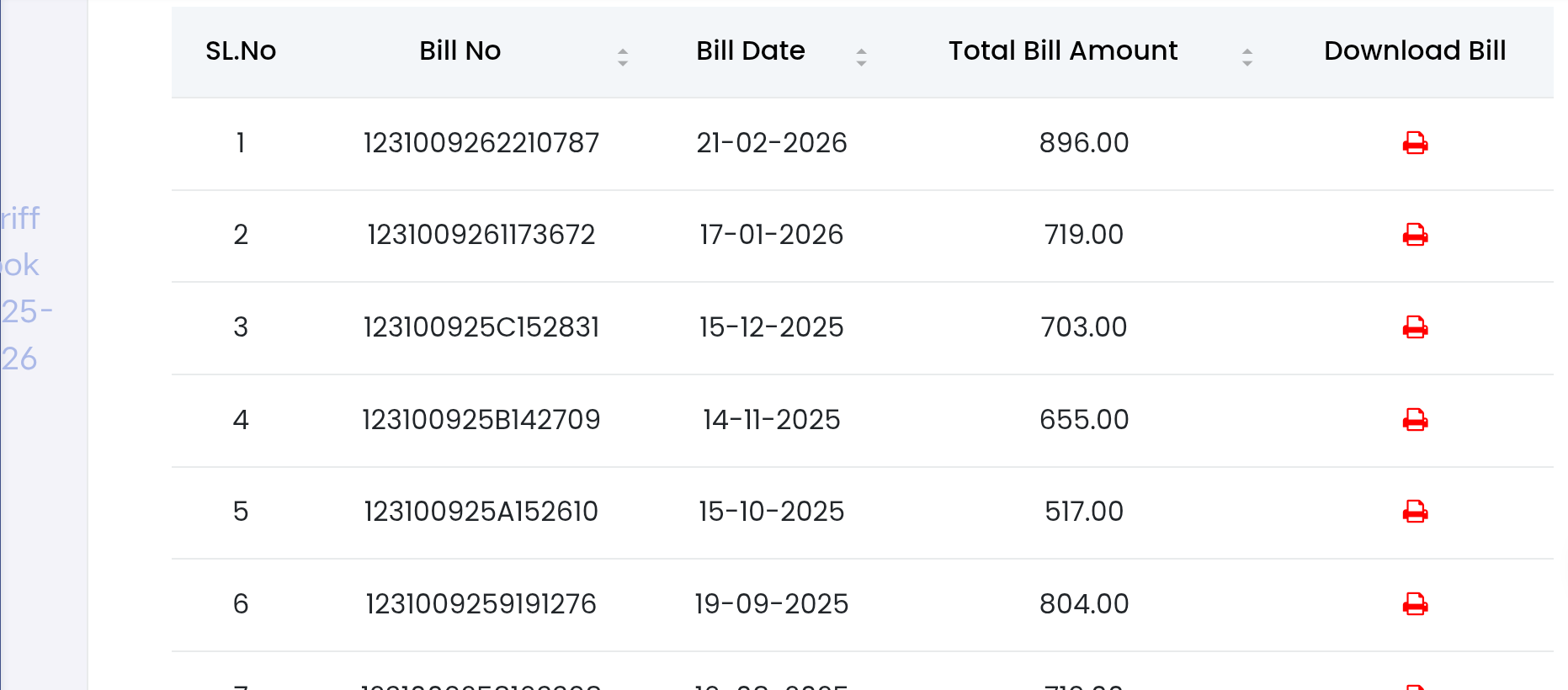Viewport: 1568px width, 690px height.
Task: Select the bill date 17-01-2026 cell
Action: point(771,235)
